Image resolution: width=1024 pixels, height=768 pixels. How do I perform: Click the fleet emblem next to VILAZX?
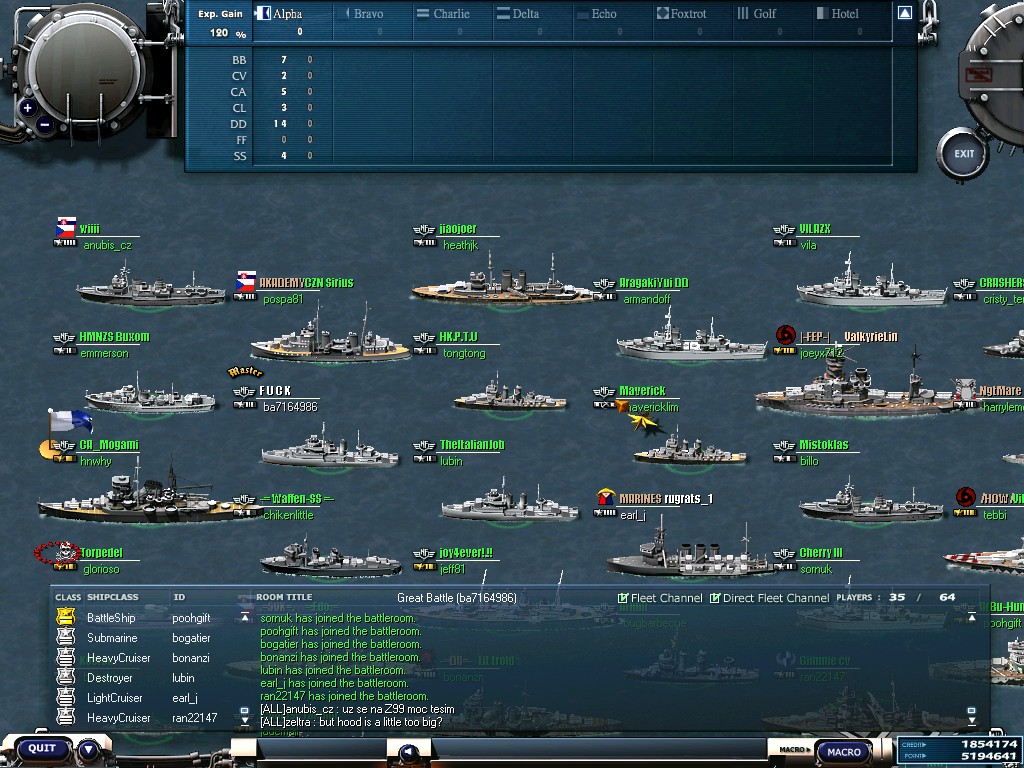(784, 229)
